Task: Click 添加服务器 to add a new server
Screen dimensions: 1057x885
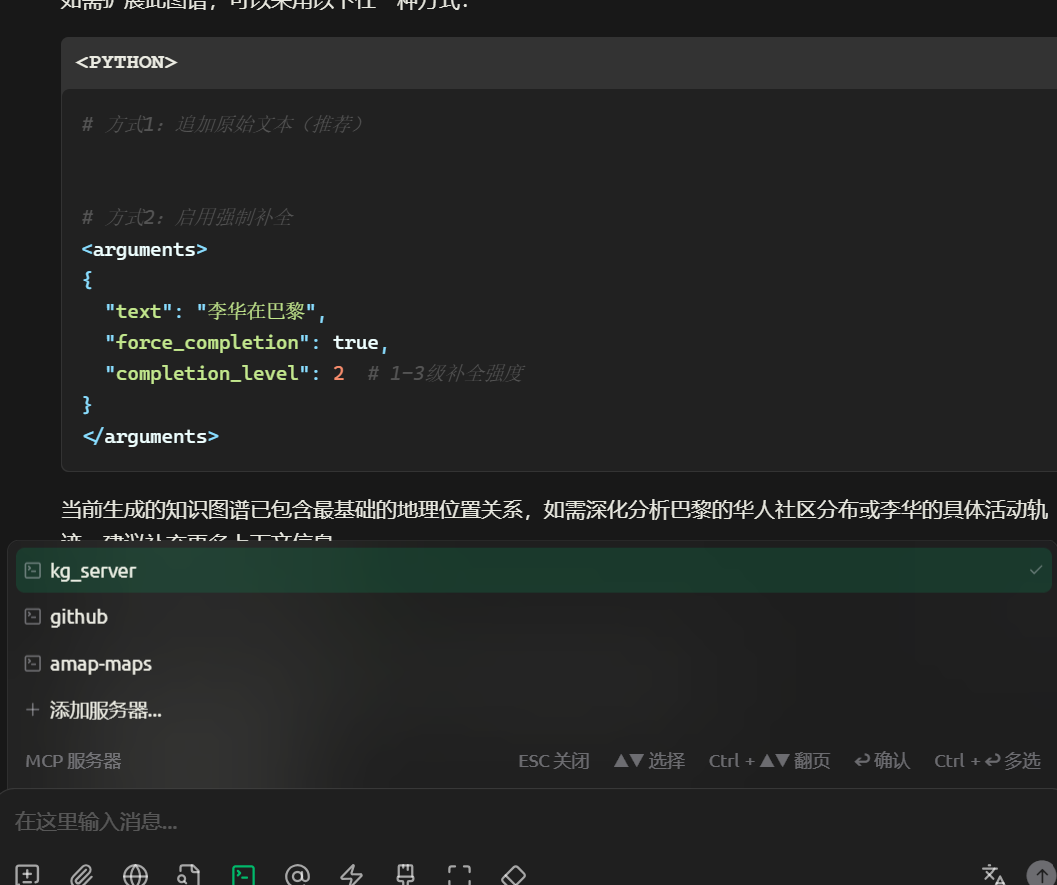Action: 106,710
